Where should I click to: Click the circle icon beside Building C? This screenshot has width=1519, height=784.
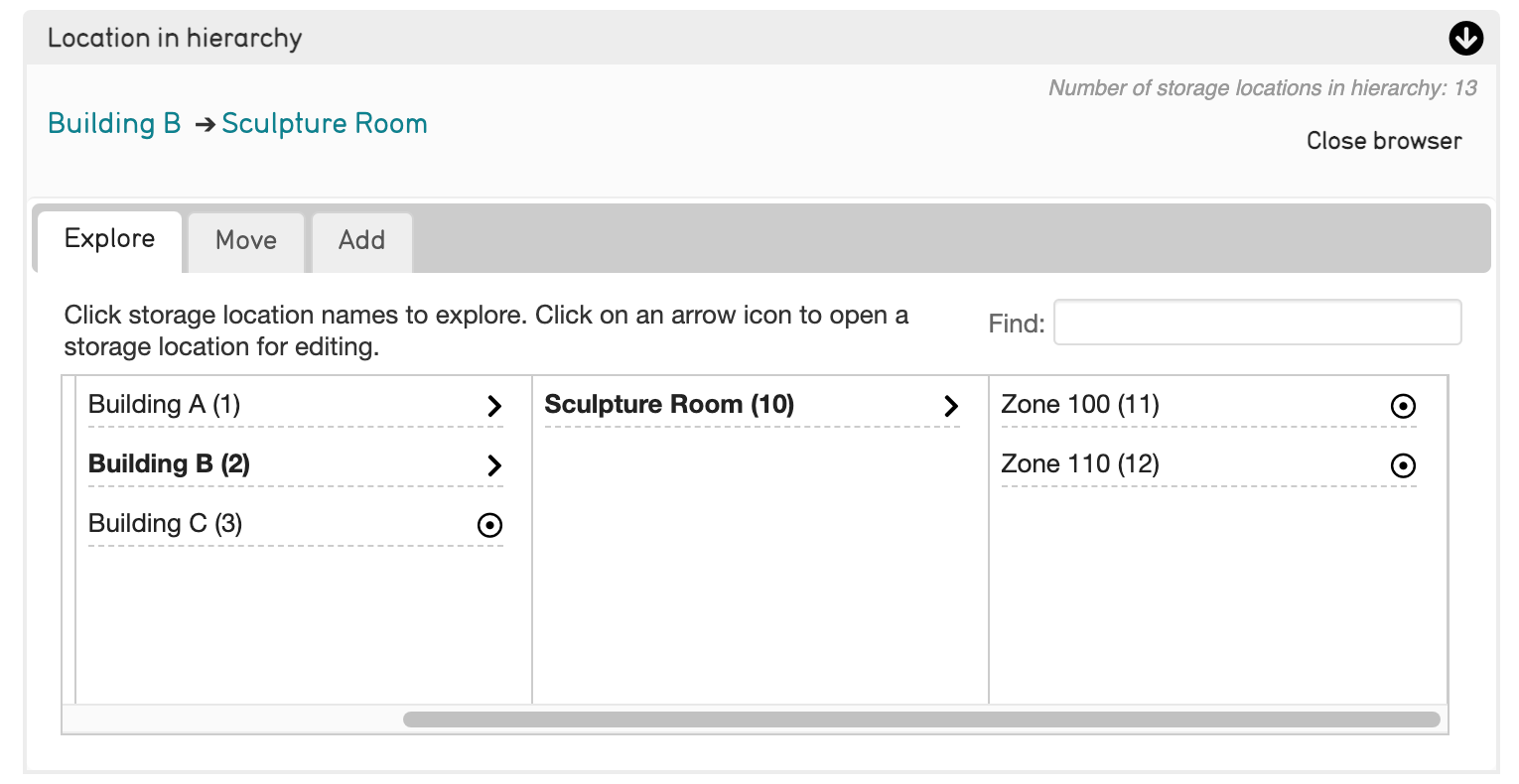pos(489,525)
